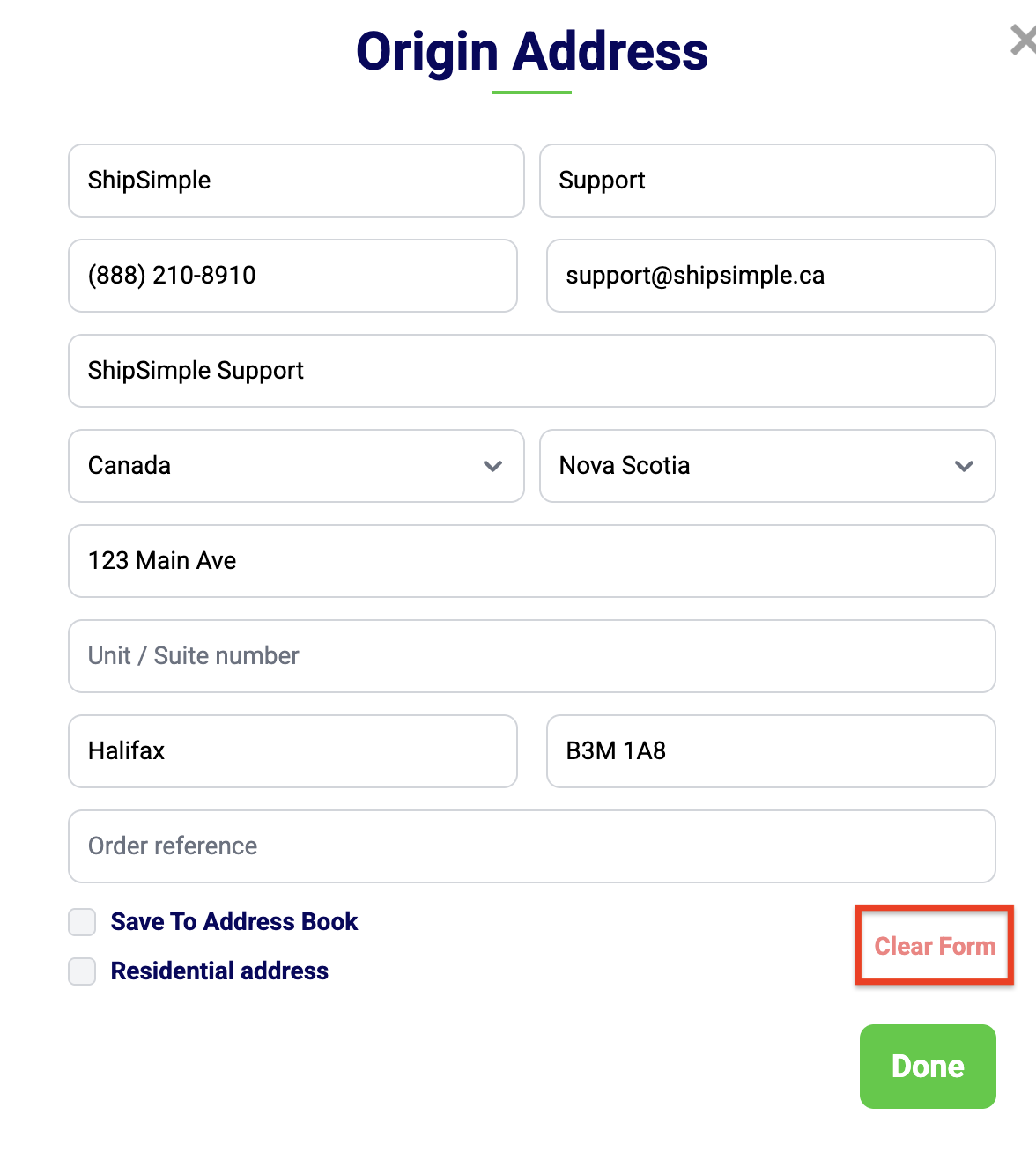Click the ShipSimple Support company field
Viewport: 1036px width, 1152px height.
click(532, 371)
